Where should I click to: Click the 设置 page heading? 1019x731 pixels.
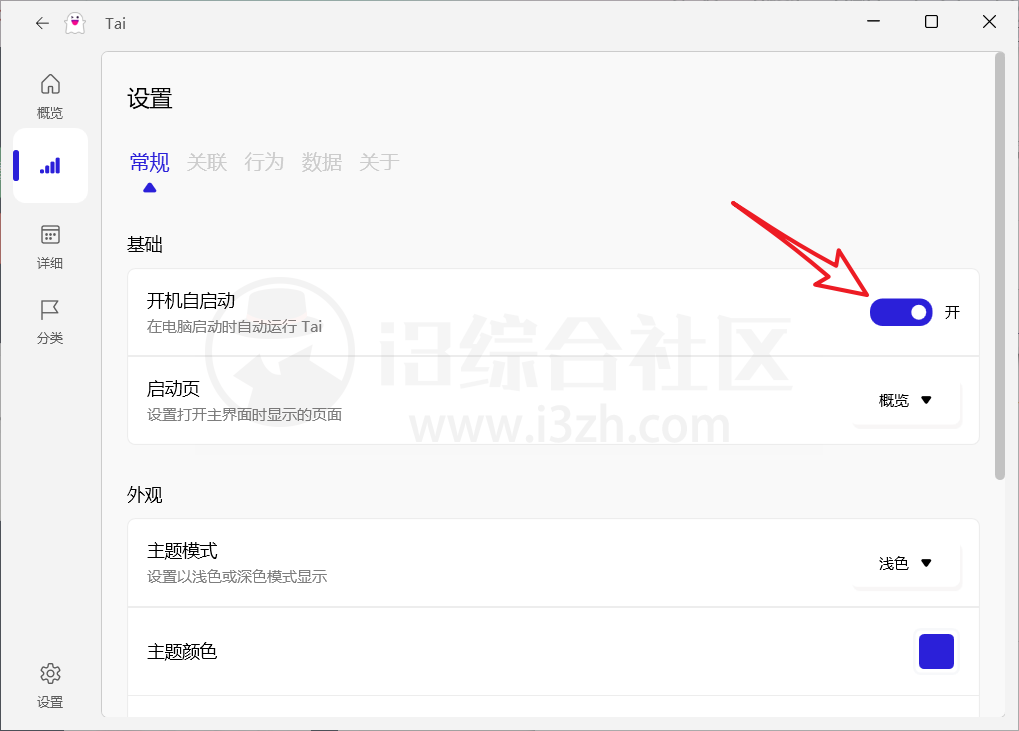coord(149,99)
